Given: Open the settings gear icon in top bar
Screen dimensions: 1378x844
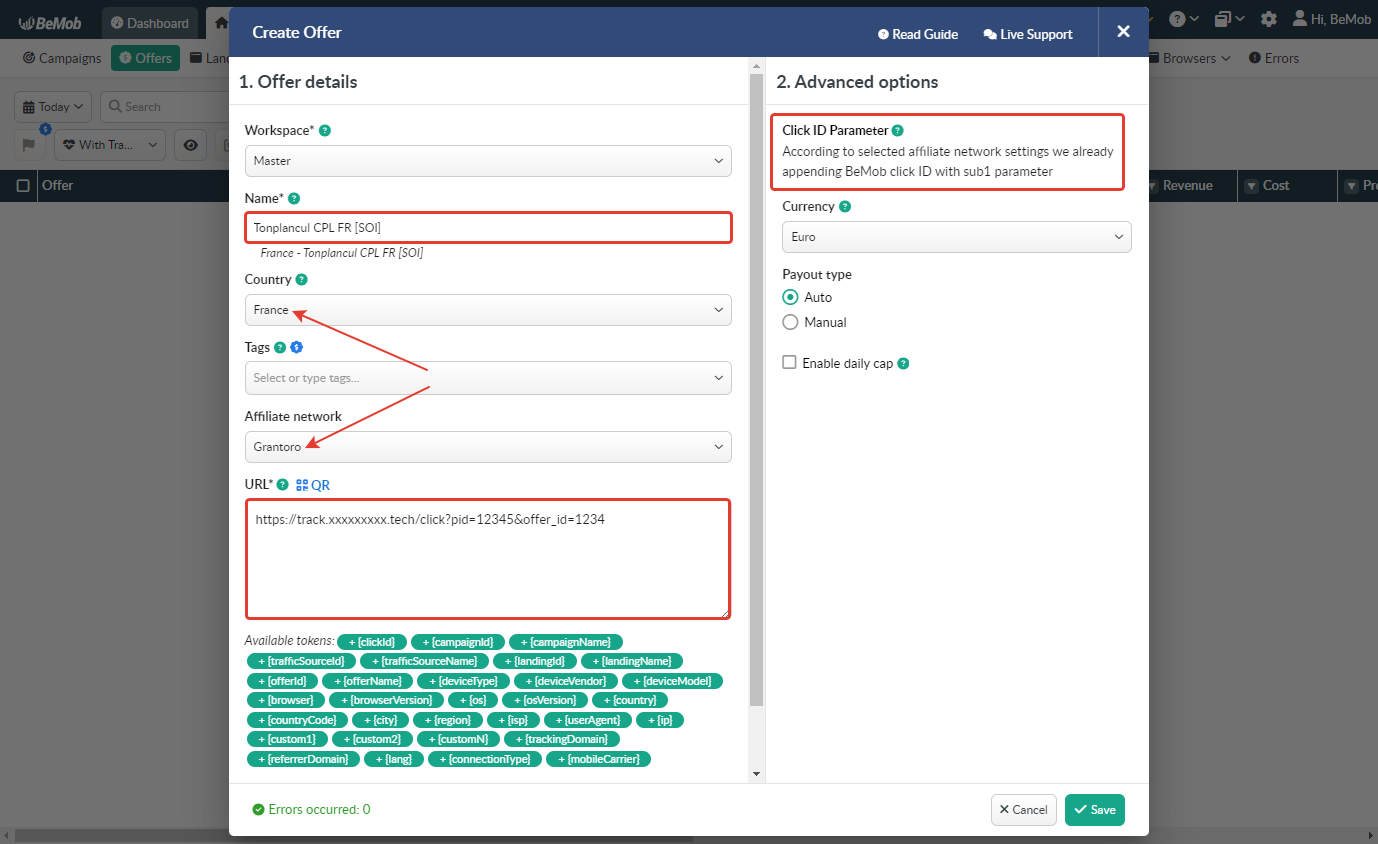Looking at the screenshot, I should pos(1268,18).
